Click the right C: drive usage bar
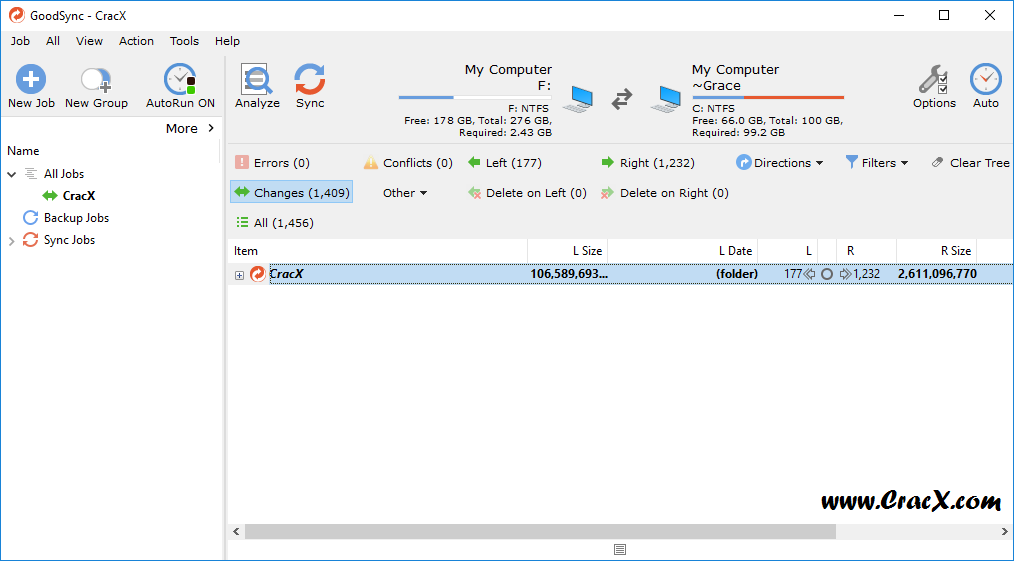1014x561 pixels. tap(768, 98)
